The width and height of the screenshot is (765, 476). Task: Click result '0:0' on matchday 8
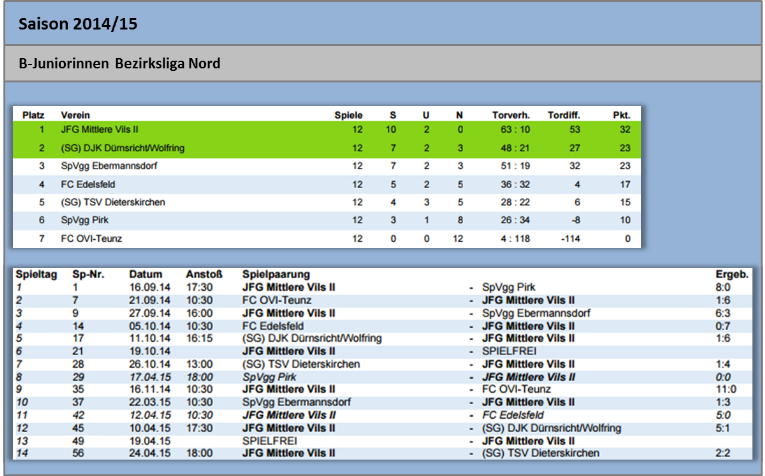click(723, 377)
